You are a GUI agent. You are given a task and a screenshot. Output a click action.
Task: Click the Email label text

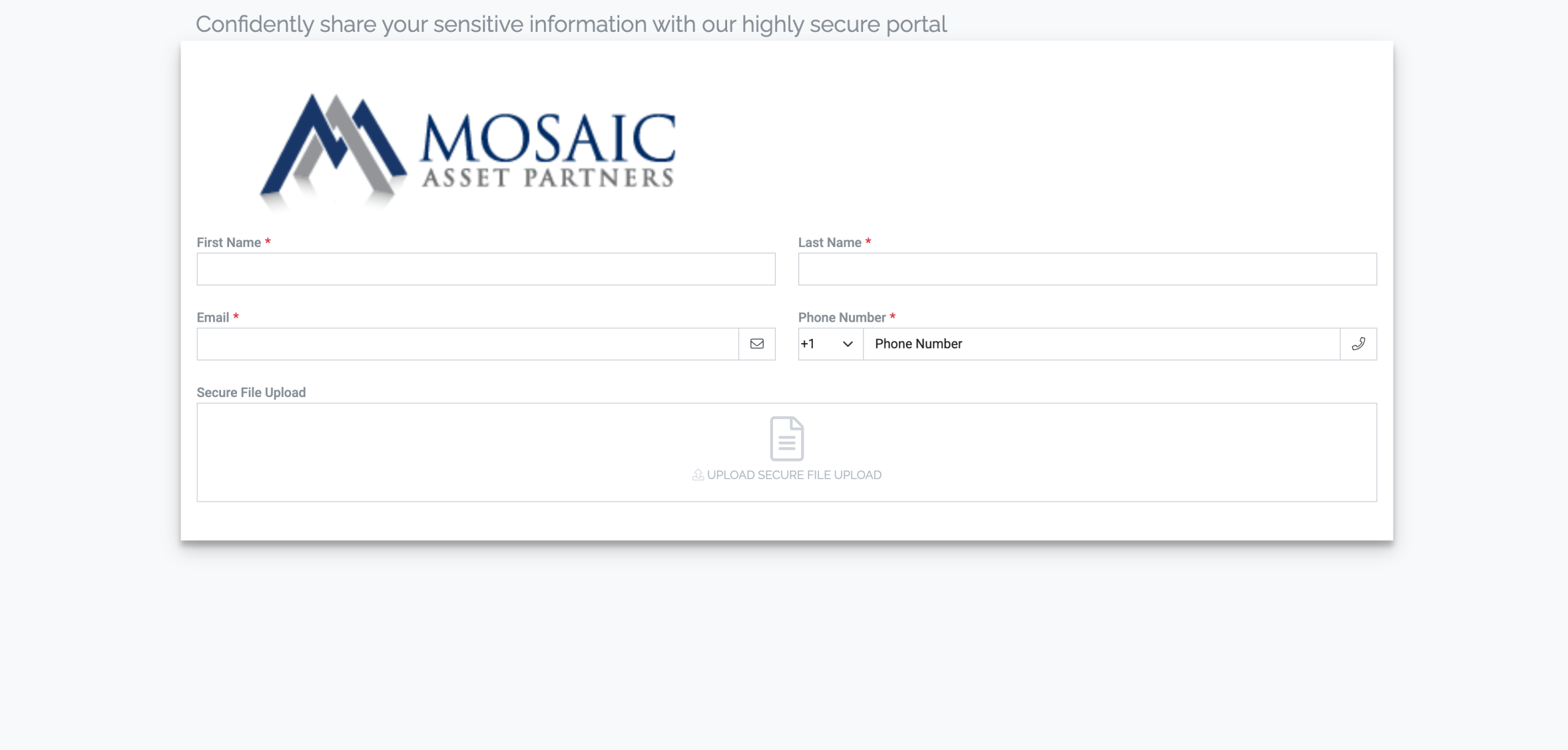click(213, 317)
